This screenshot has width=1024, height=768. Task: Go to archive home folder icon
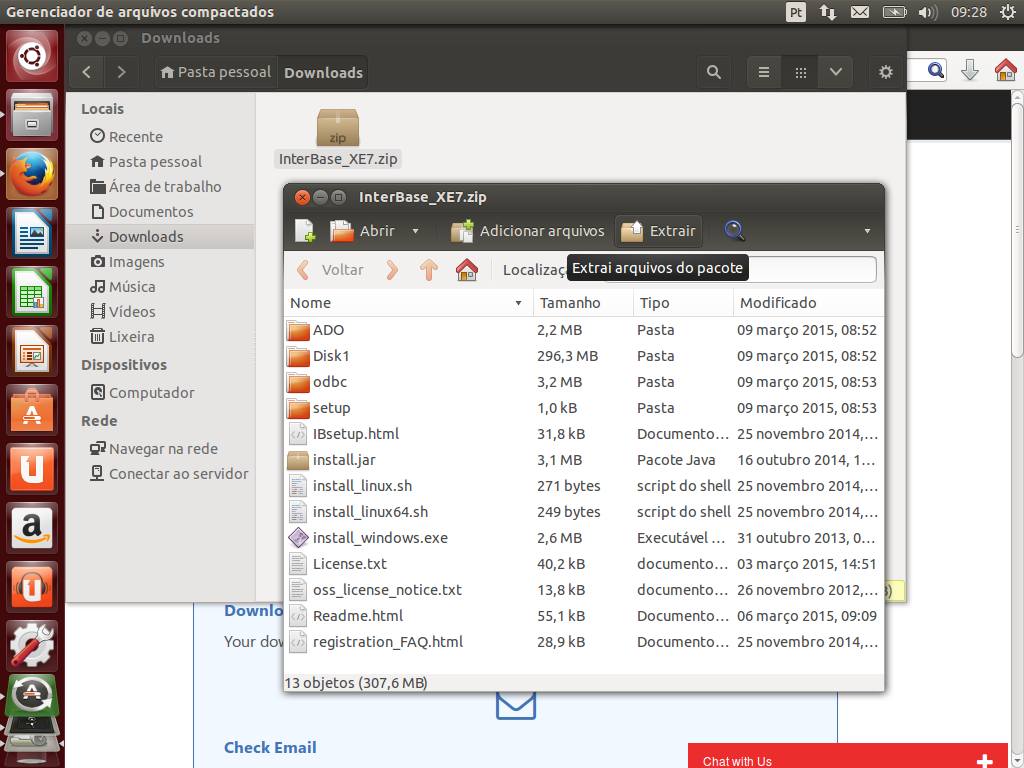tap(466, 270)
